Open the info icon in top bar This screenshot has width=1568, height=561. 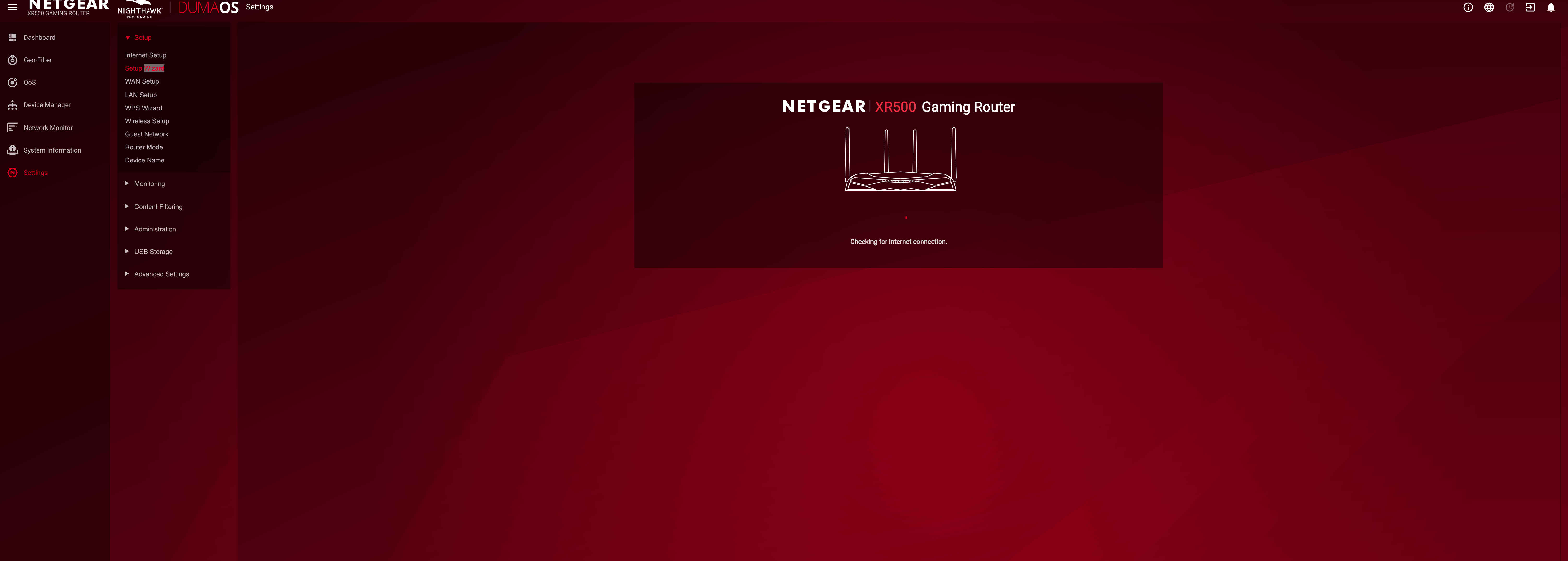[1468, 7]
